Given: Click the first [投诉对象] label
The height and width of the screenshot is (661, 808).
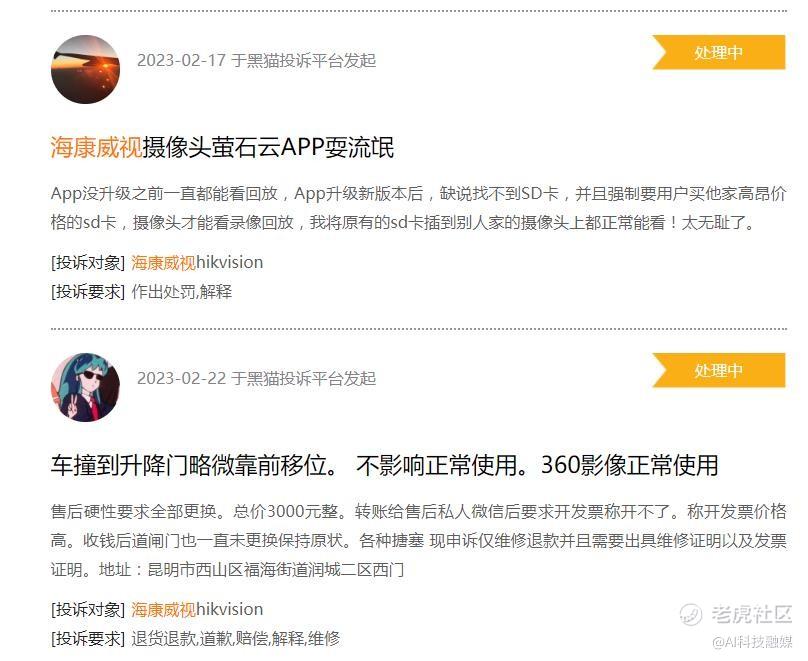Looking at the screenshot, I should pyautogui.click(x=88, y=262).
